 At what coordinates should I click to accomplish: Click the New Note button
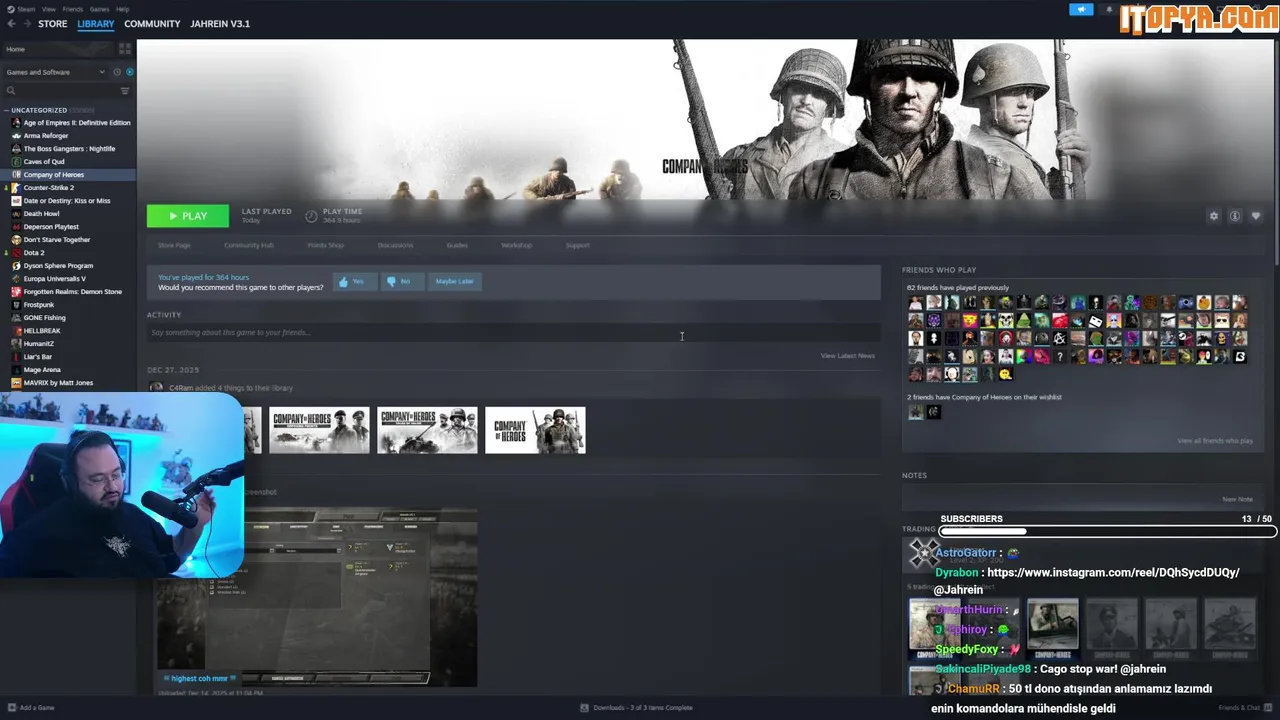click(x=1237, y=499)
